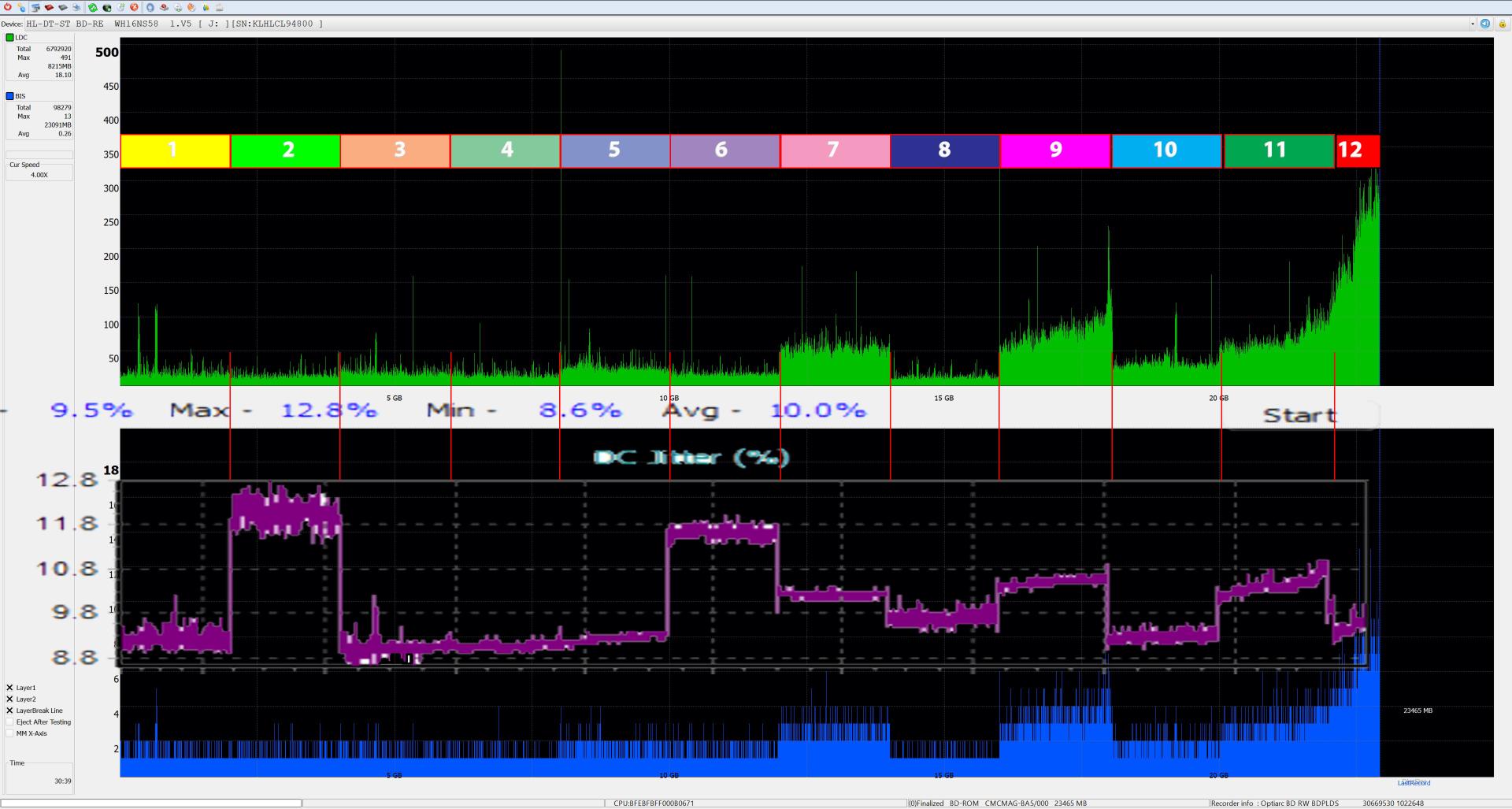The image size is (1512, 809).
Task: Click the blue speaker icon near device selector
Action: click(x=1485, y=24)
